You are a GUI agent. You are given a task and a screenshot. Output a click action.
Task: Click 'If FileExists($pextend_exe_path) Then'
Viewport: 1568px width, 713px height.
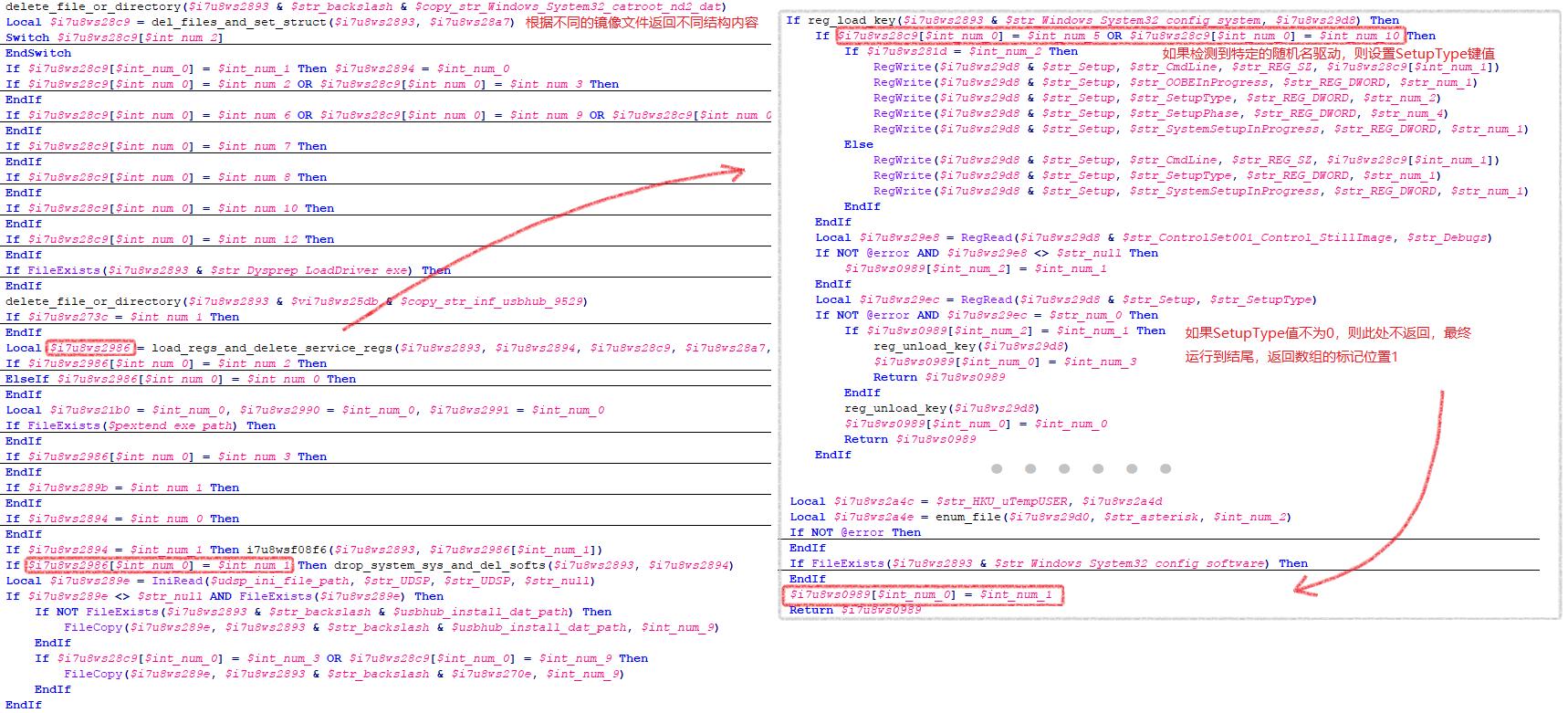pyautogui.click(x=141, y=425)
